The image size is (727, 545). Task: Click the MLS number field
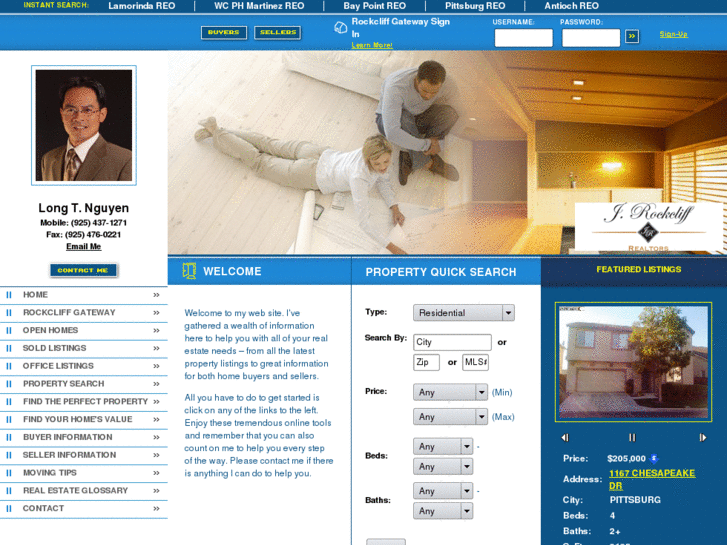pyautogui.click(x=475, y=362)
